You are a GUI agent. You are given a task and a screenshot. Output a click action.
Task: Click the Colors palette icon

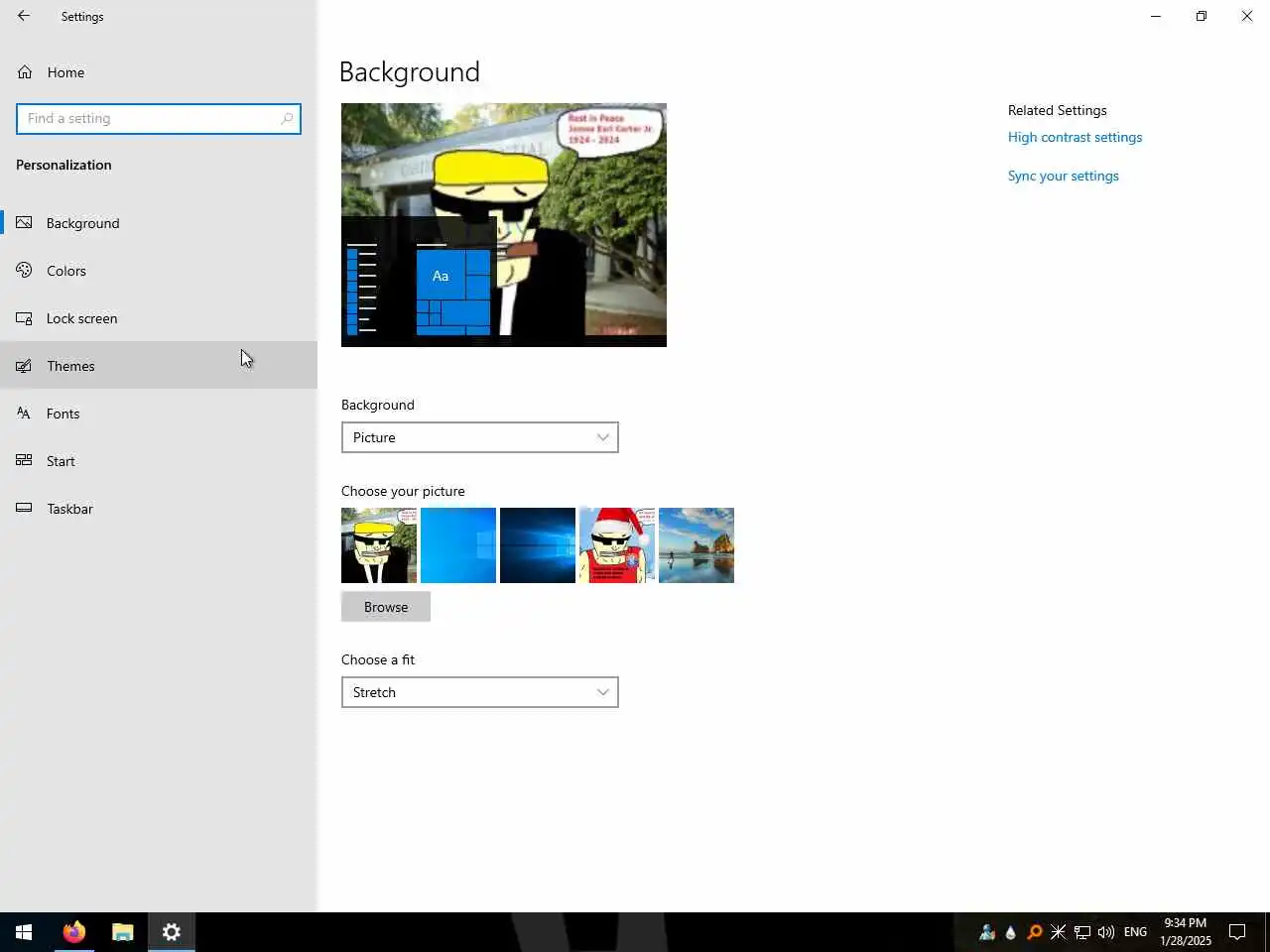click(24, 271)
